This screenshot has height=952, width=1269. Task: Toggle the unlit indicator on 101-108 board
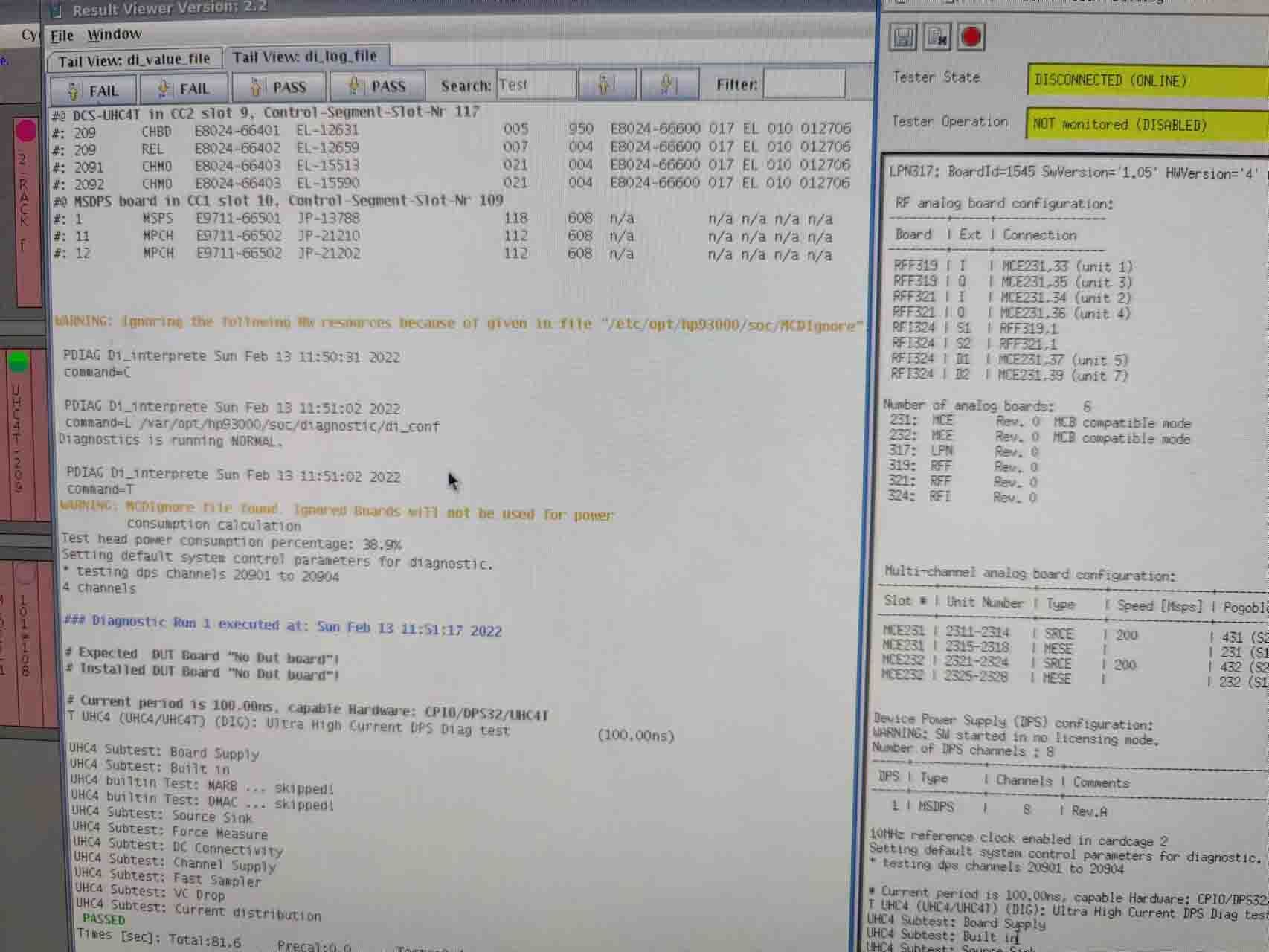click(x=26, y=575)
